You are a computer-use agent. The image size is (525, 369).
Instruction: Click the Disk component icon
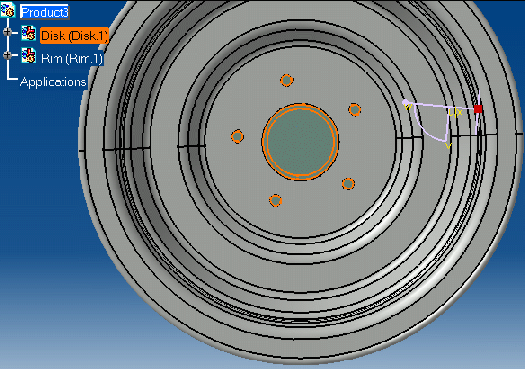(29, 33)
